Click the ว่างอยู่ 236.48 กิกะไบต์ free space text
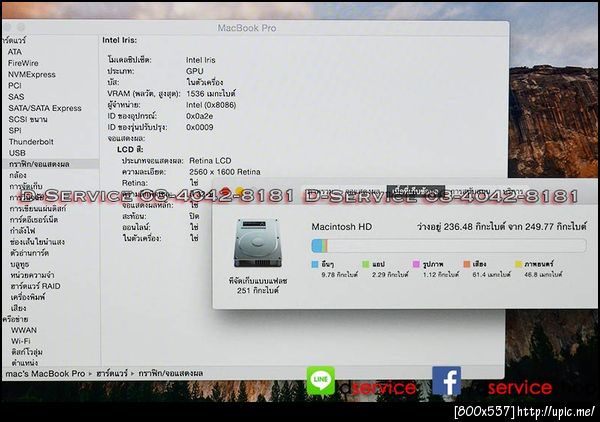The image size is (600, 422). click(x=502, y=227)
